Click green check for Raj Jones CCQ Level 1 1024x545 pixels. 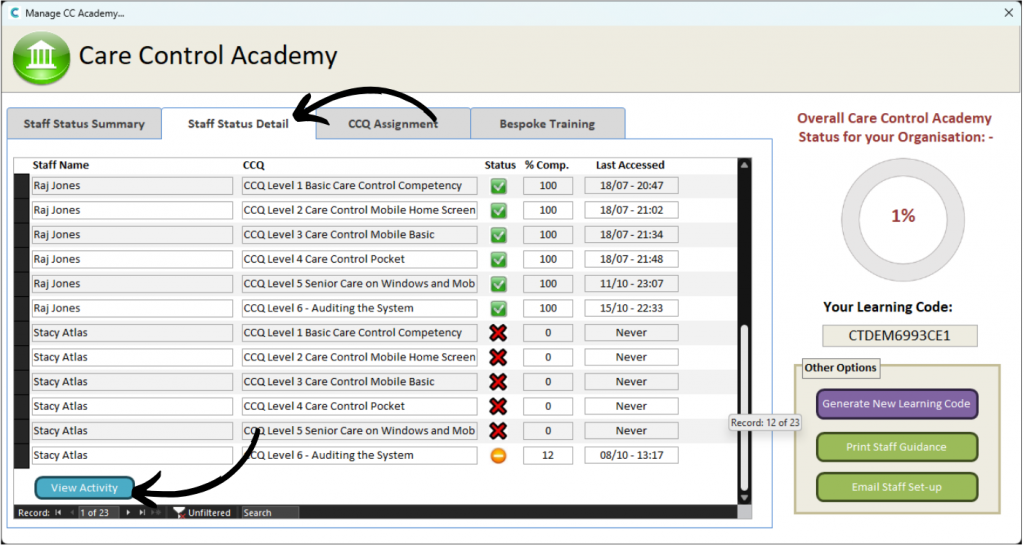[498, 186]
